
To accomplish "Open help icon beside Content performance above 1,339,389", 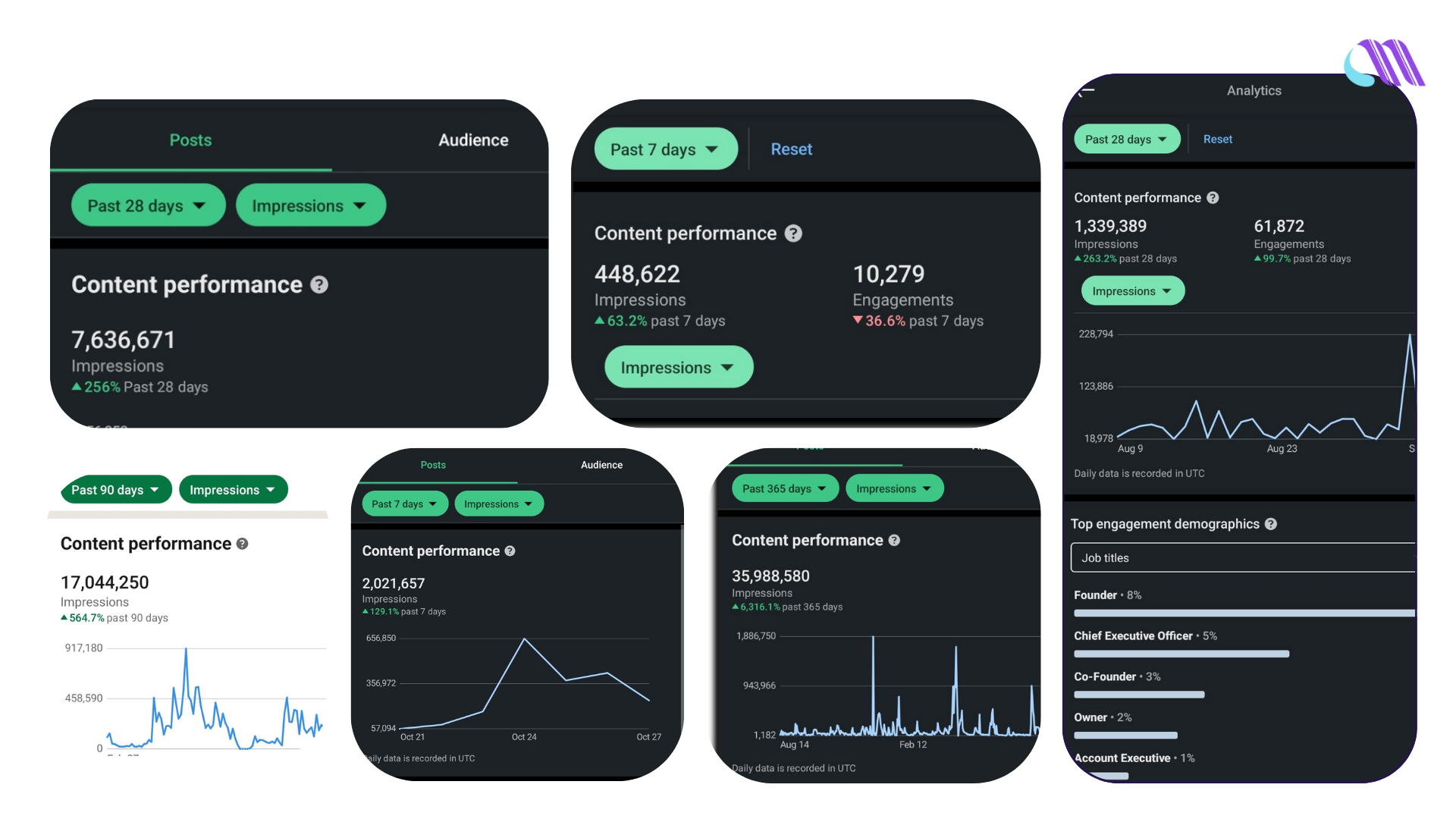I will coord(1213,198).
